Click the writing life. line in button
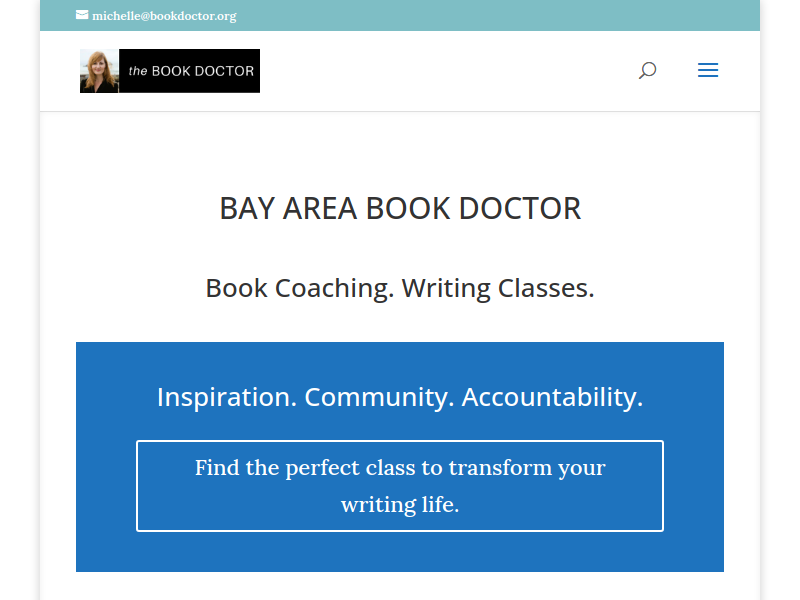Image resolution: width=800 pixels, height=600 pixels. pos(400,505)
